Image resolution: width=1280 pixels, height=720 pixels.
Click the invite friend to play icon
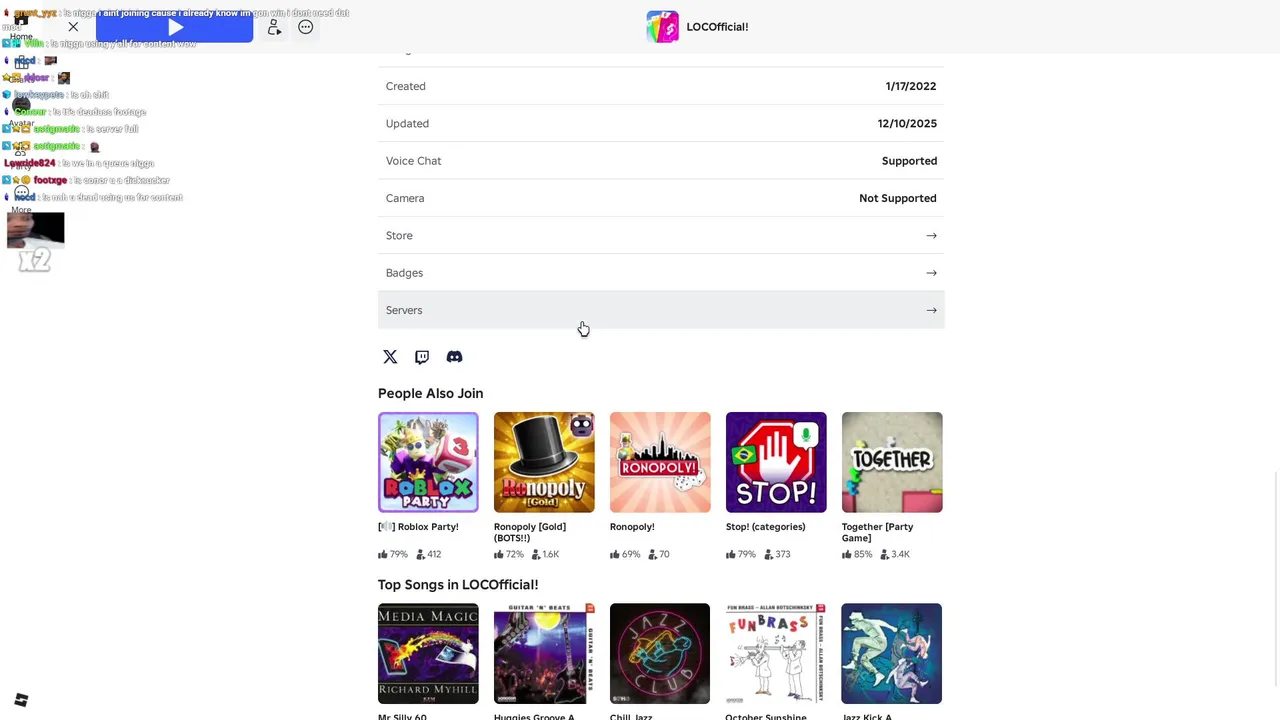point(274,28)
